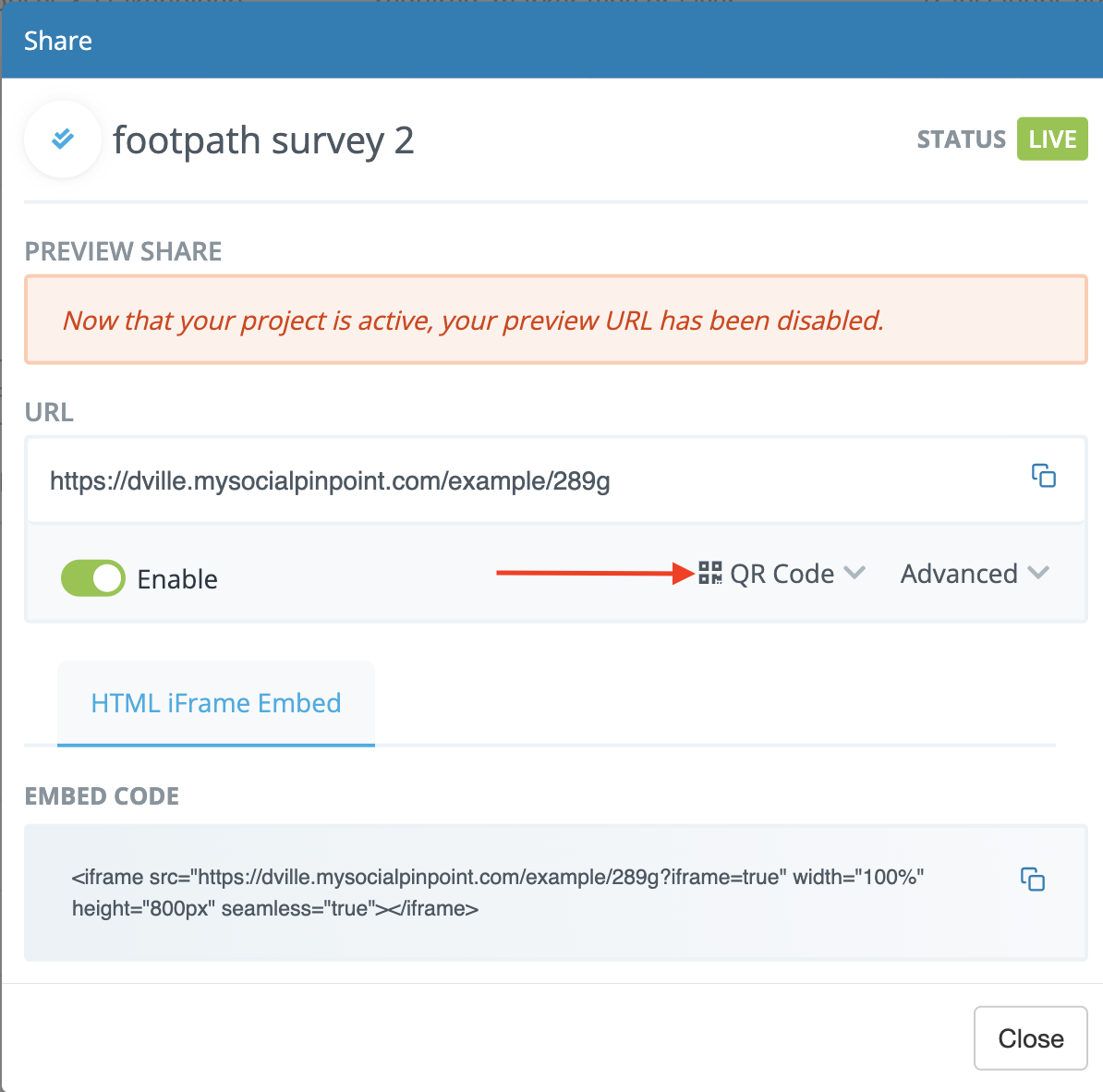
Task: Click the Share dialog header
Action: tap(551, 40)
